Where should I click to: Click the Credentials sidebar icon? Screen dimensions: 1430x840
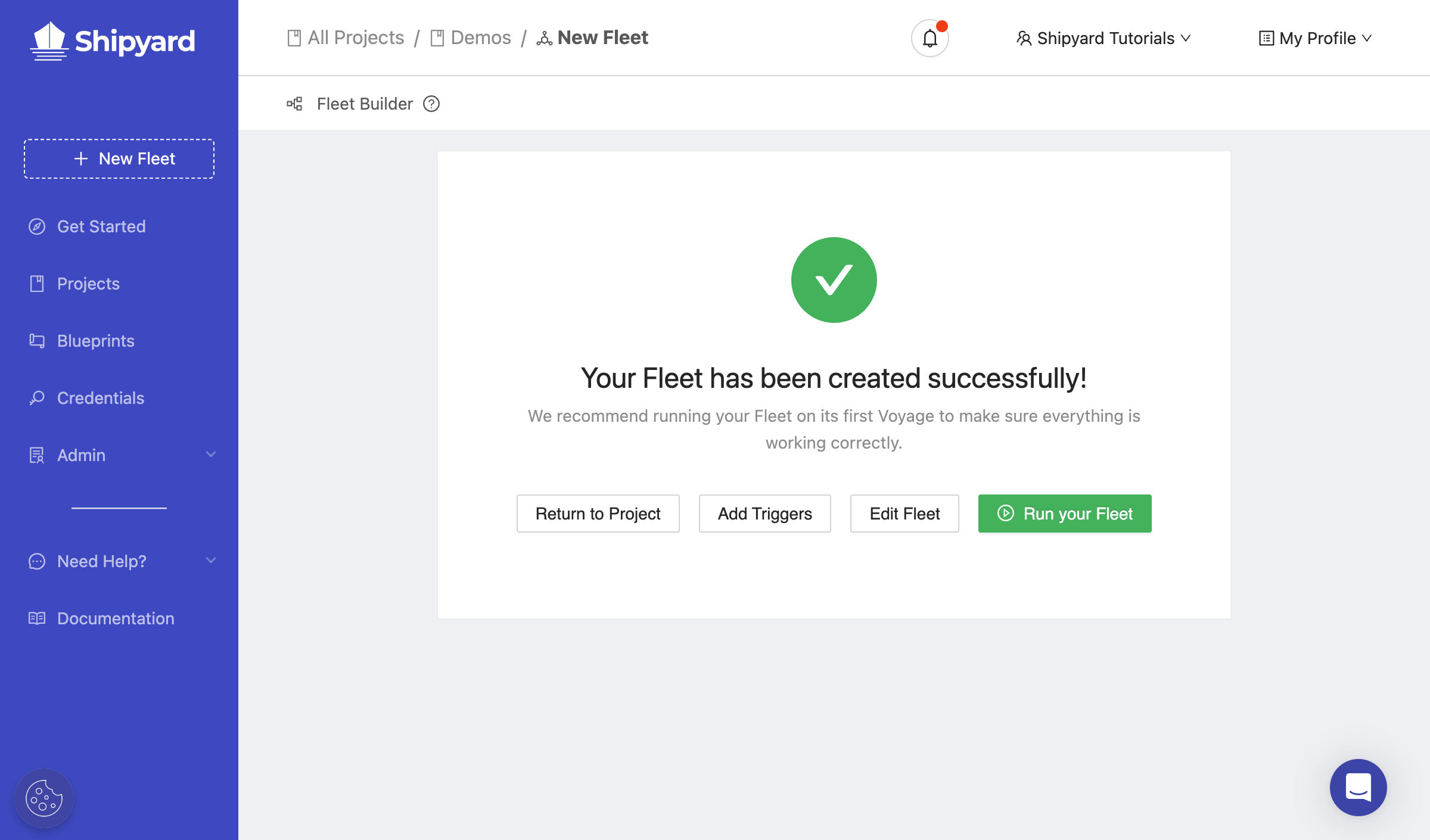click(x=35, y=398)
